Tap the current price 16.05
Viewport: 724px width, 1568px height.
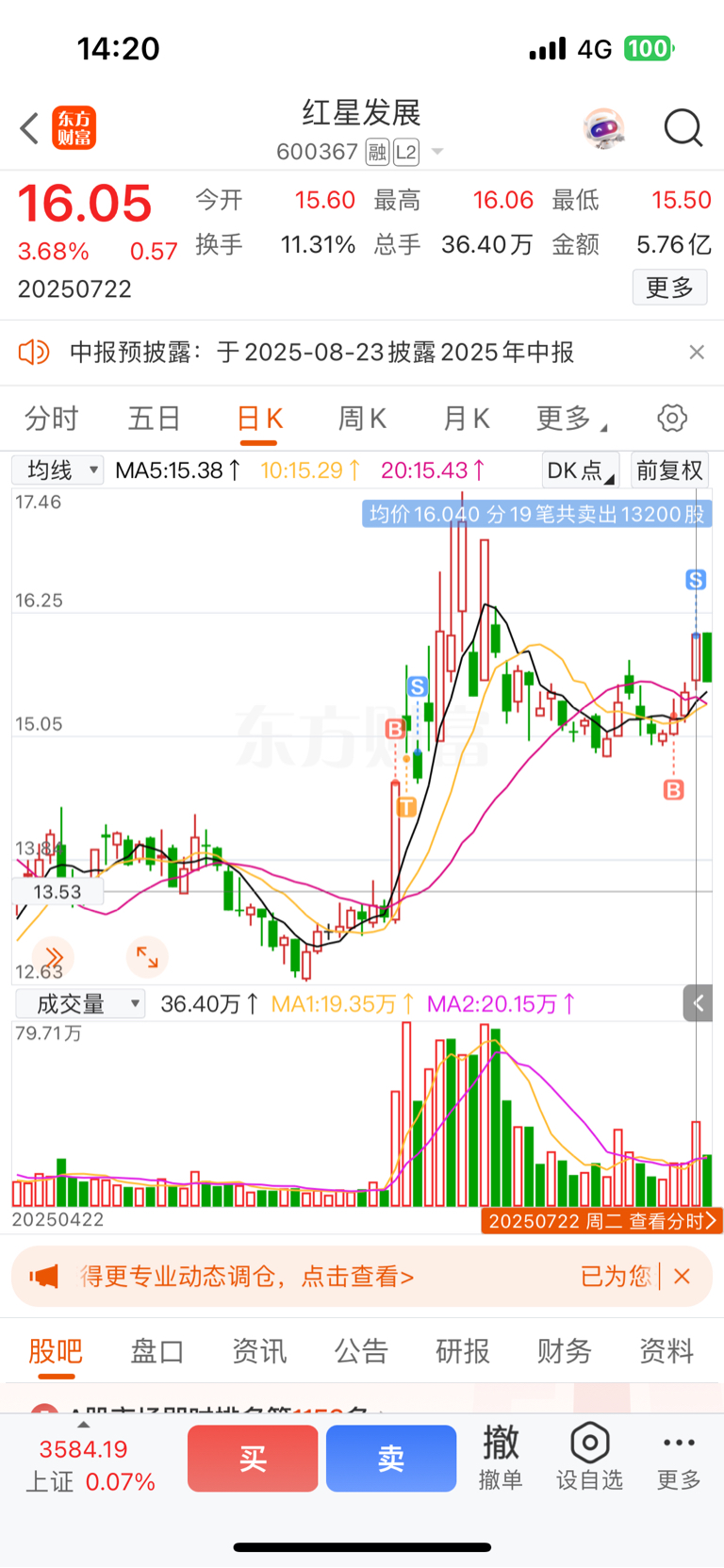tap(85, 204)
